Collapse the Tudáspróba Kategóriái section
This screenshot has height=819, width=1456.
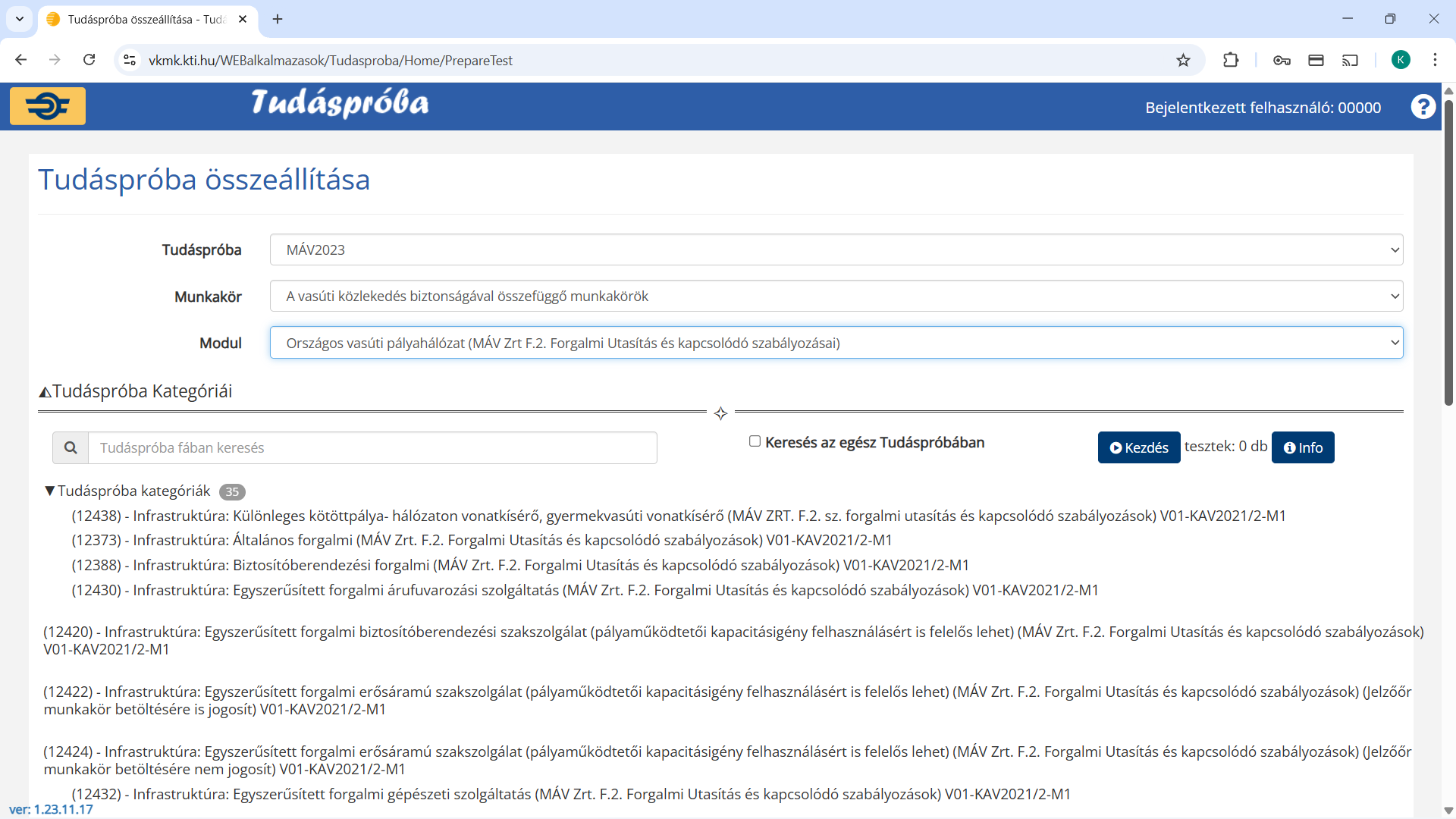coord(45,392)
